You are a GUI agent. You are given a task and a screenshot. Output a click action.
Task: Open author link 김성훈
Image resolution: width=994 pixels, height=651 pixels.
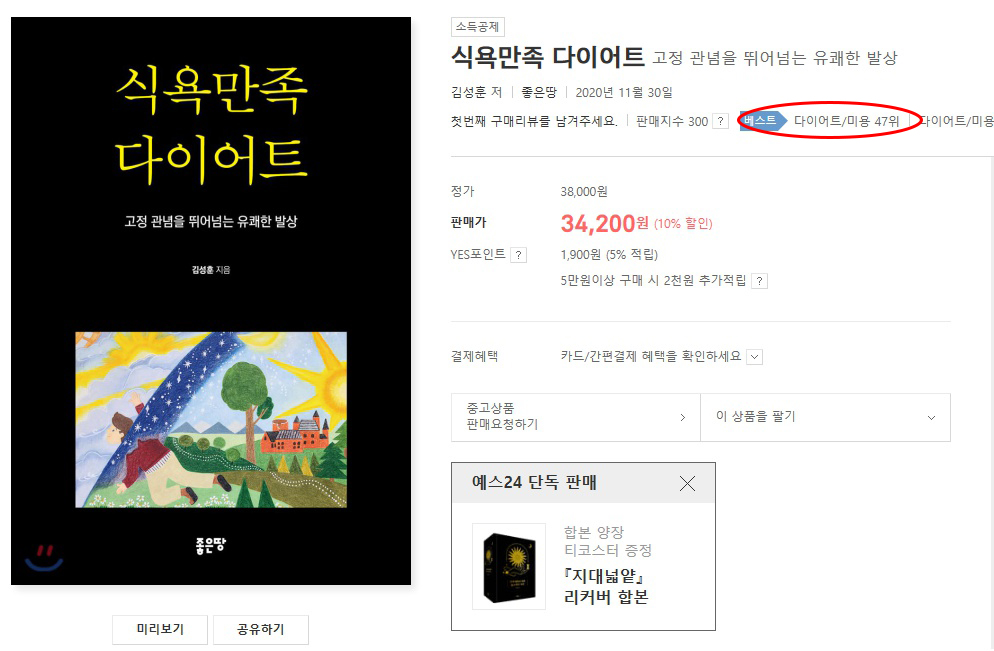468,93
